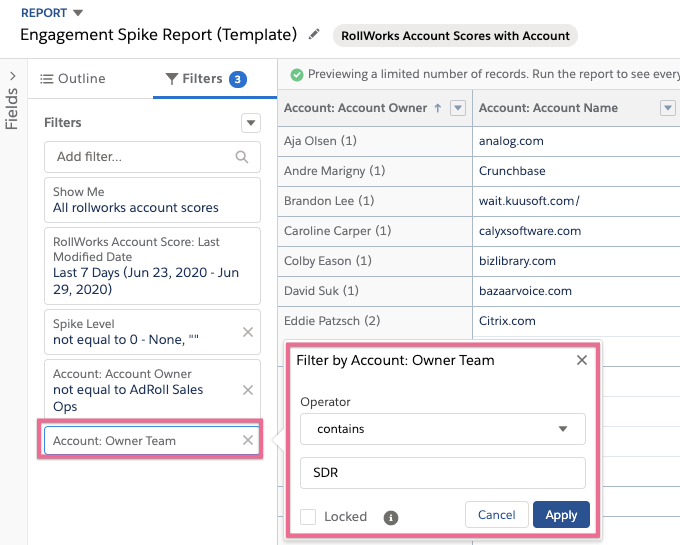680x545 pixels.
Task: Toggle ascending sort arrow on Account Owner
Action: [x=438, y=108]
